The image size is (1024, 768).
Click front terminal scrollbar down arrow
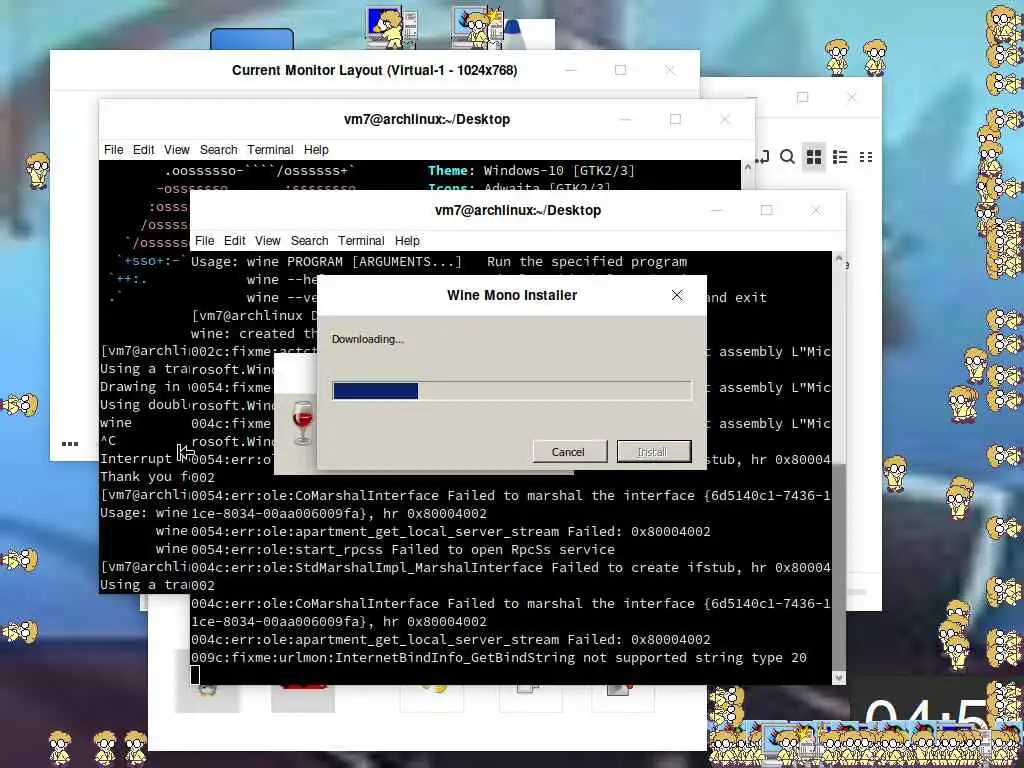click(x=839, y=678)
